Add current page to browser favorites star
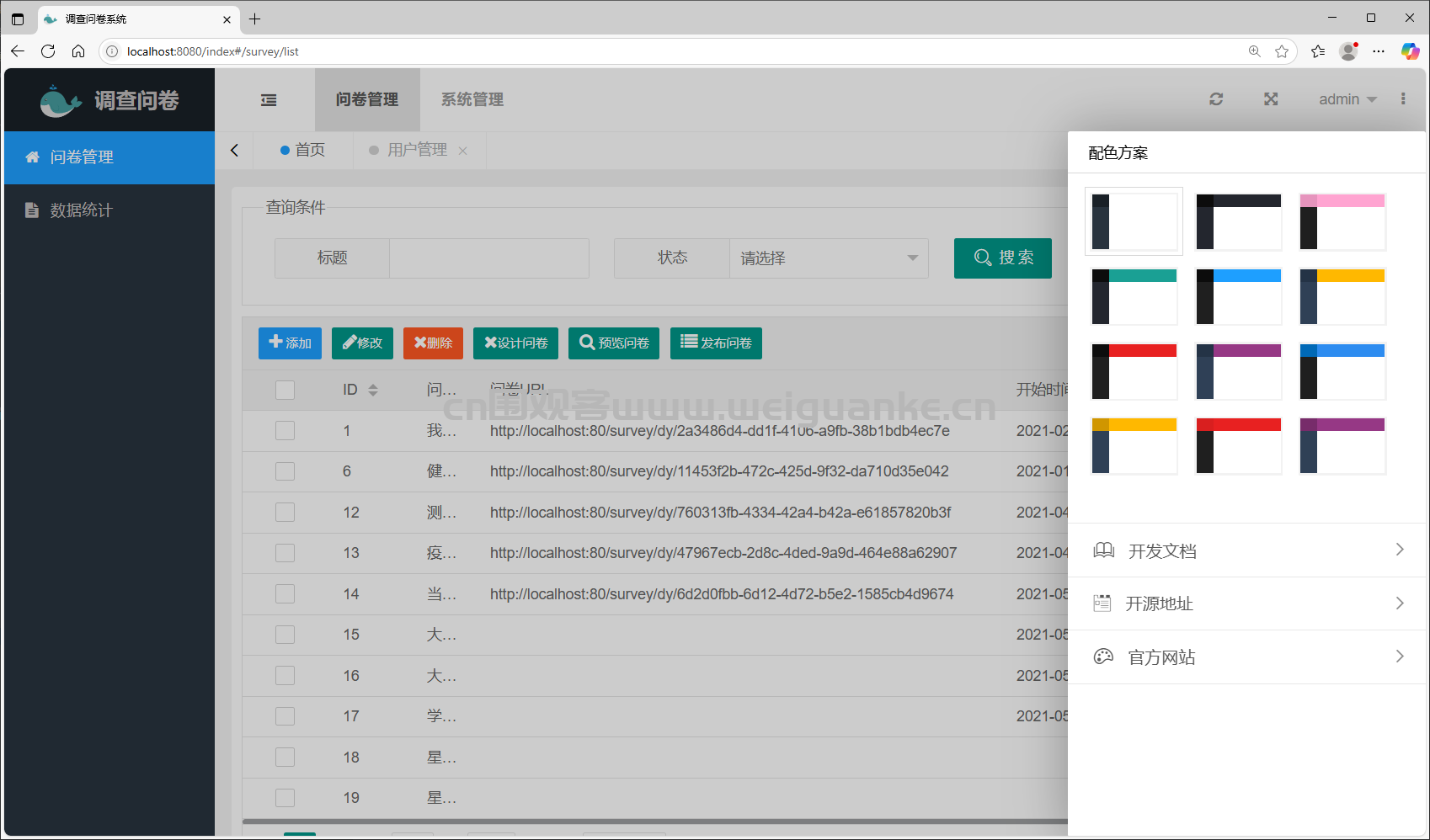The image size is (1430, 840). click(1282, 51)
